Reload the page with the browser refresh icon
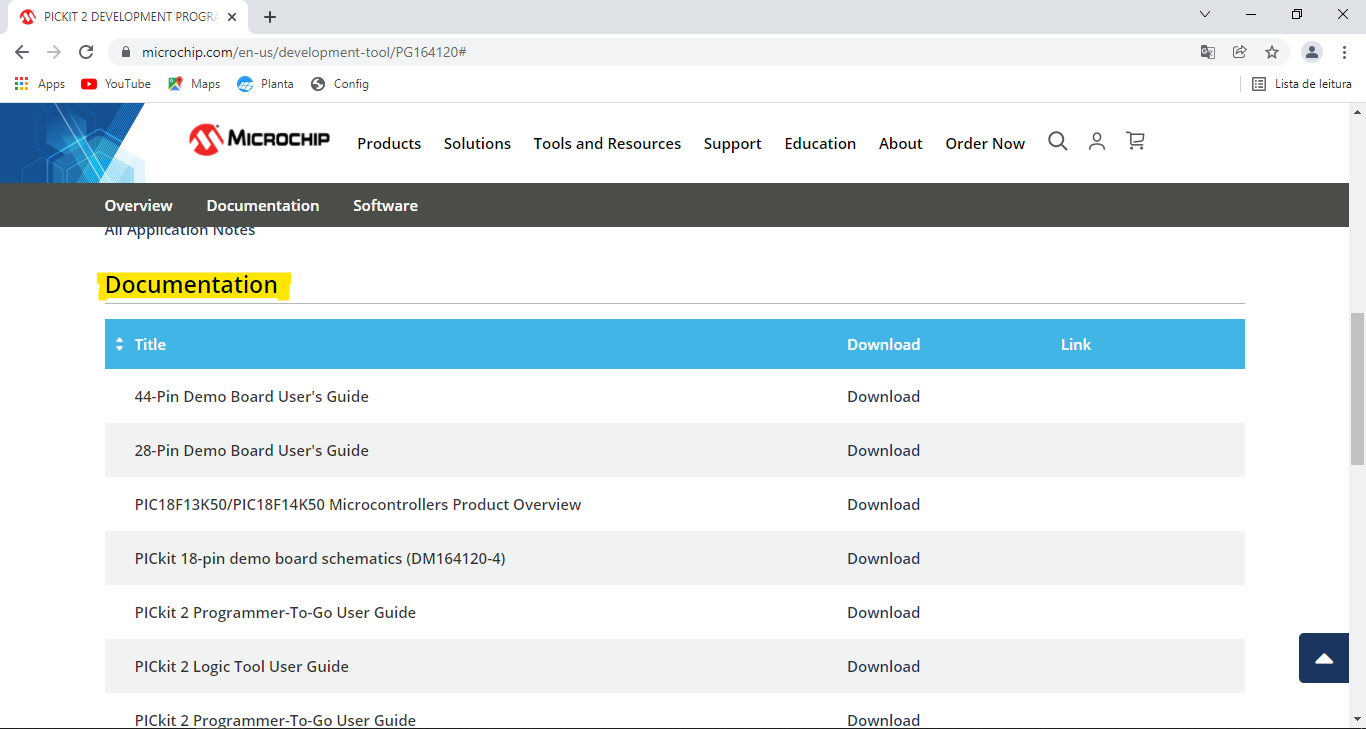1366x729 pixels. coord(86,52)
